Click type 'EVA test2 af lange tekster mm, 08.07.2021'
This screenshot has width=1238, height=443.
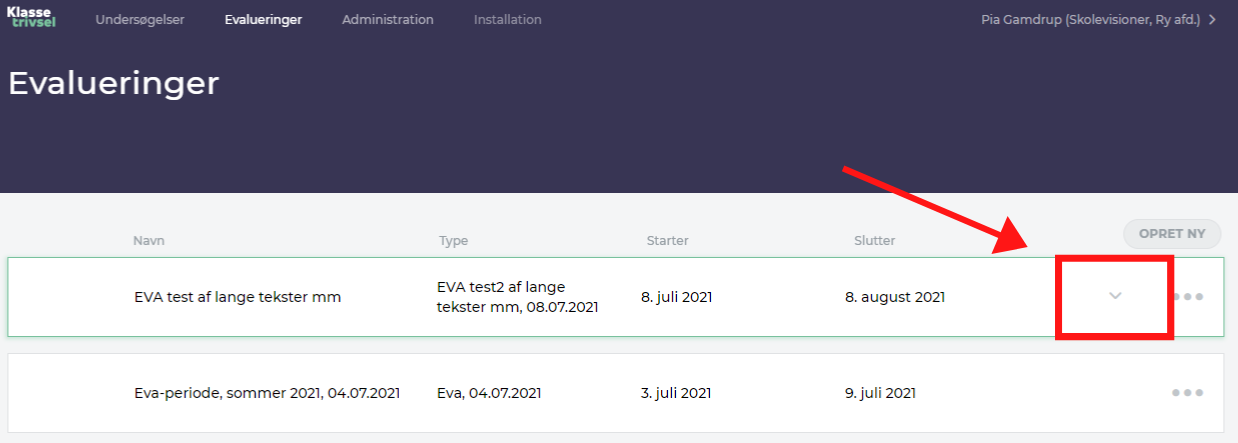coord(517,297)
